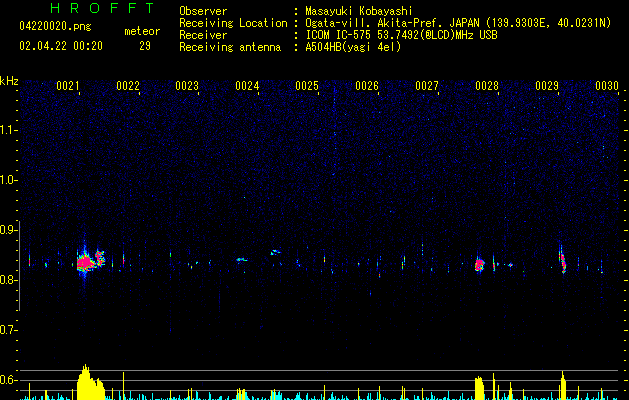Click the HROFFT title text
The height and width of the screenshot is (400, 629).
[103, 8]
